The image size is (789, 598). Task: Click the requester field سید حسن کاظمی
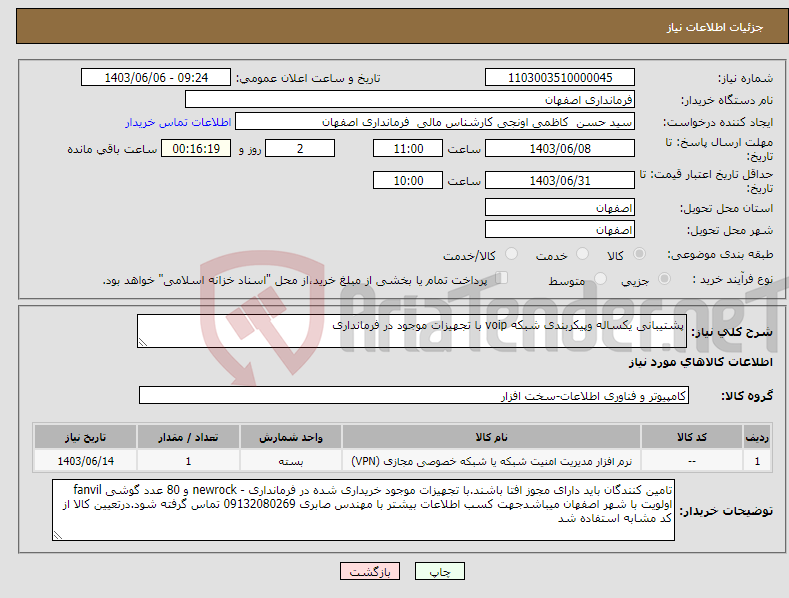435,122
